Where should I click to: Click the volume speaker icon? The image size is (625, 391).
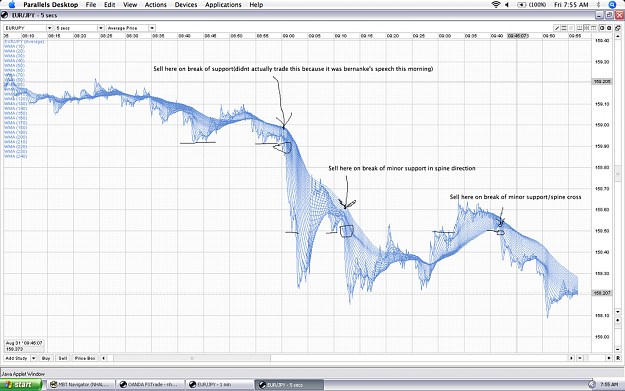(x=507, y=5)
